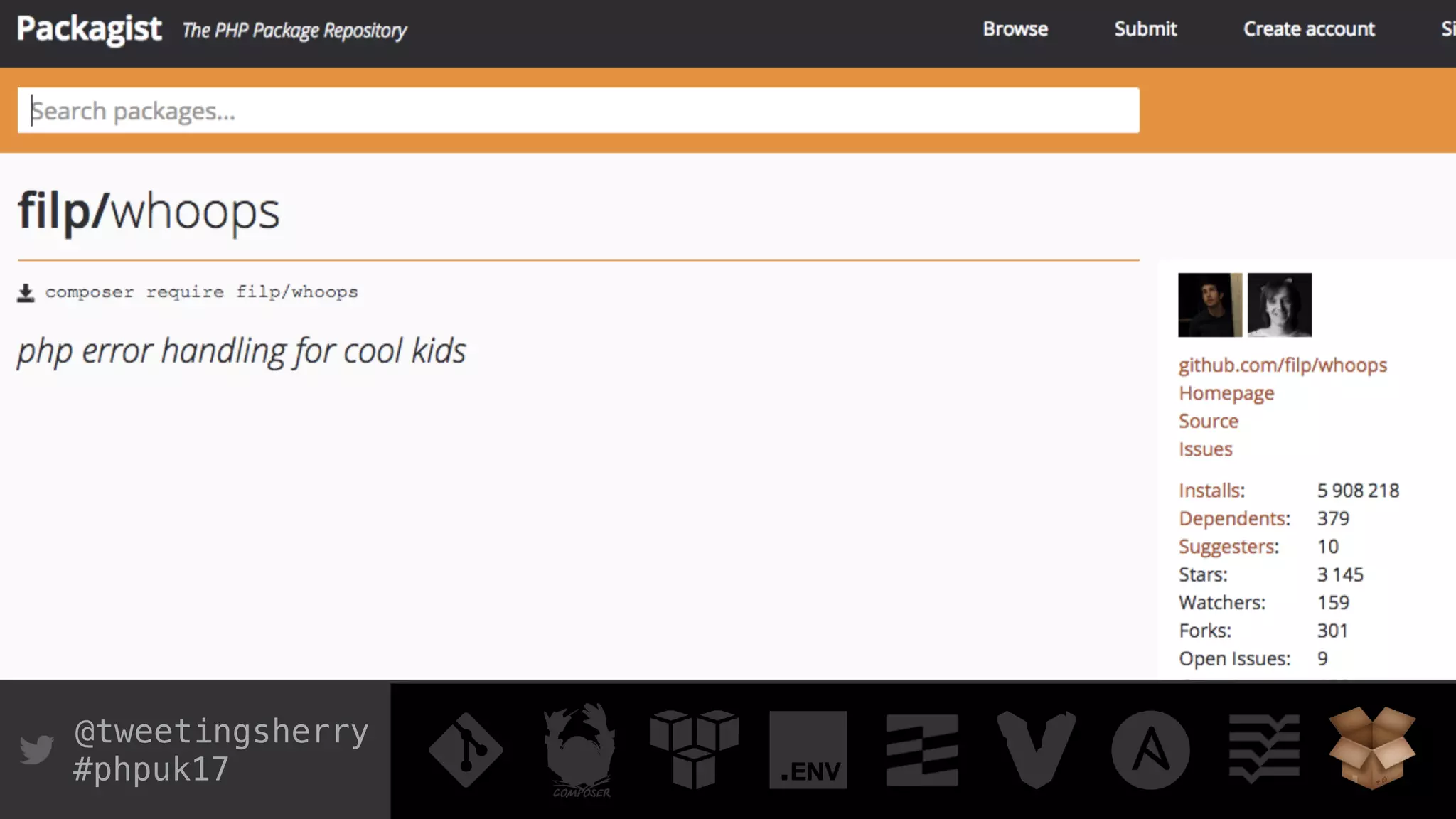The height and width of the screenshot is (819, 1456).
Task: Click the composer require download icon
Action: click(x=26, y=293)
